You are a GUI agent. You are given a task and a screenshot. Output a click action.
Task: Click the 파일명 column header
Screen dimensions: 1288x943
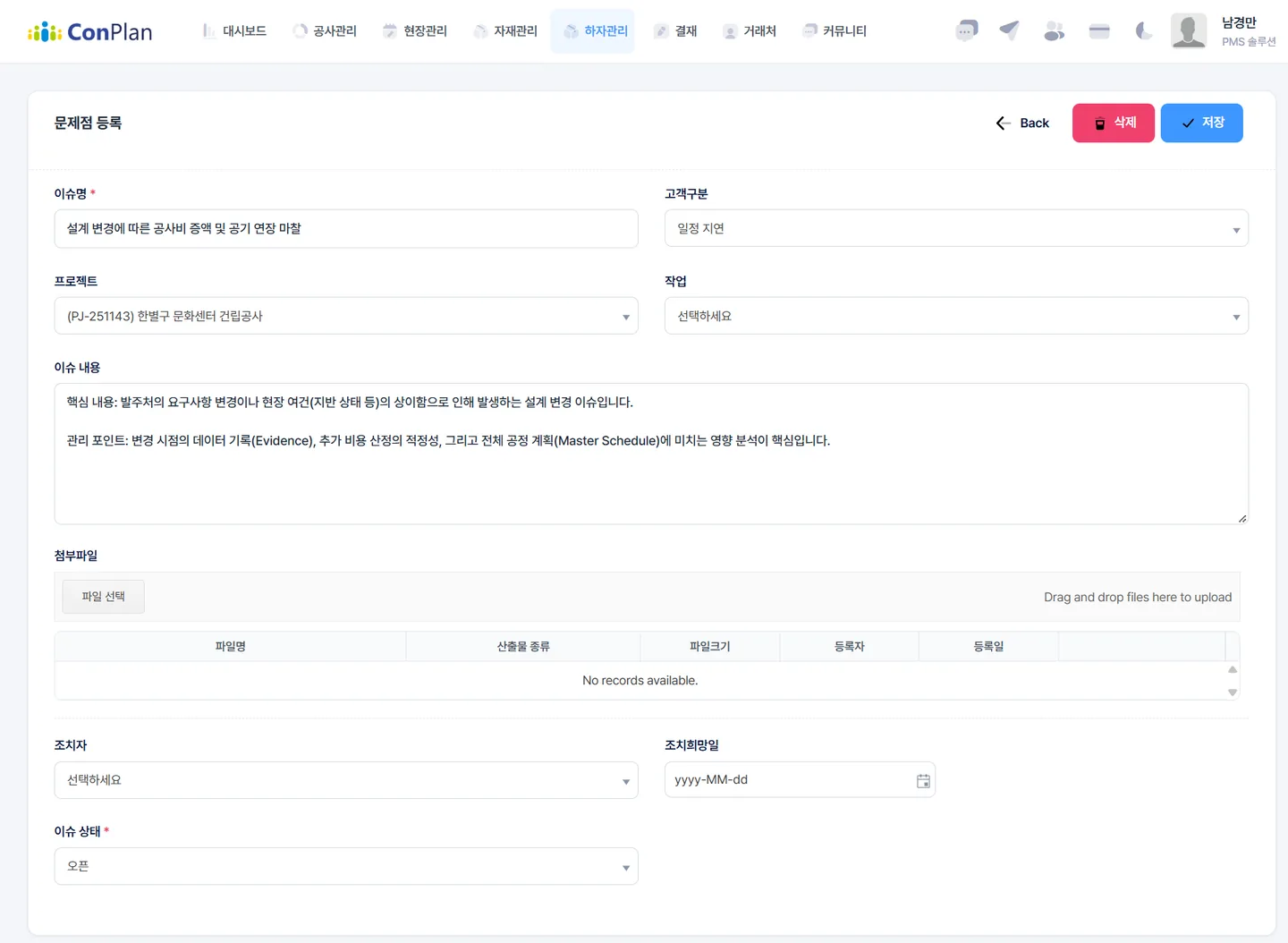[x=231, y=647]
